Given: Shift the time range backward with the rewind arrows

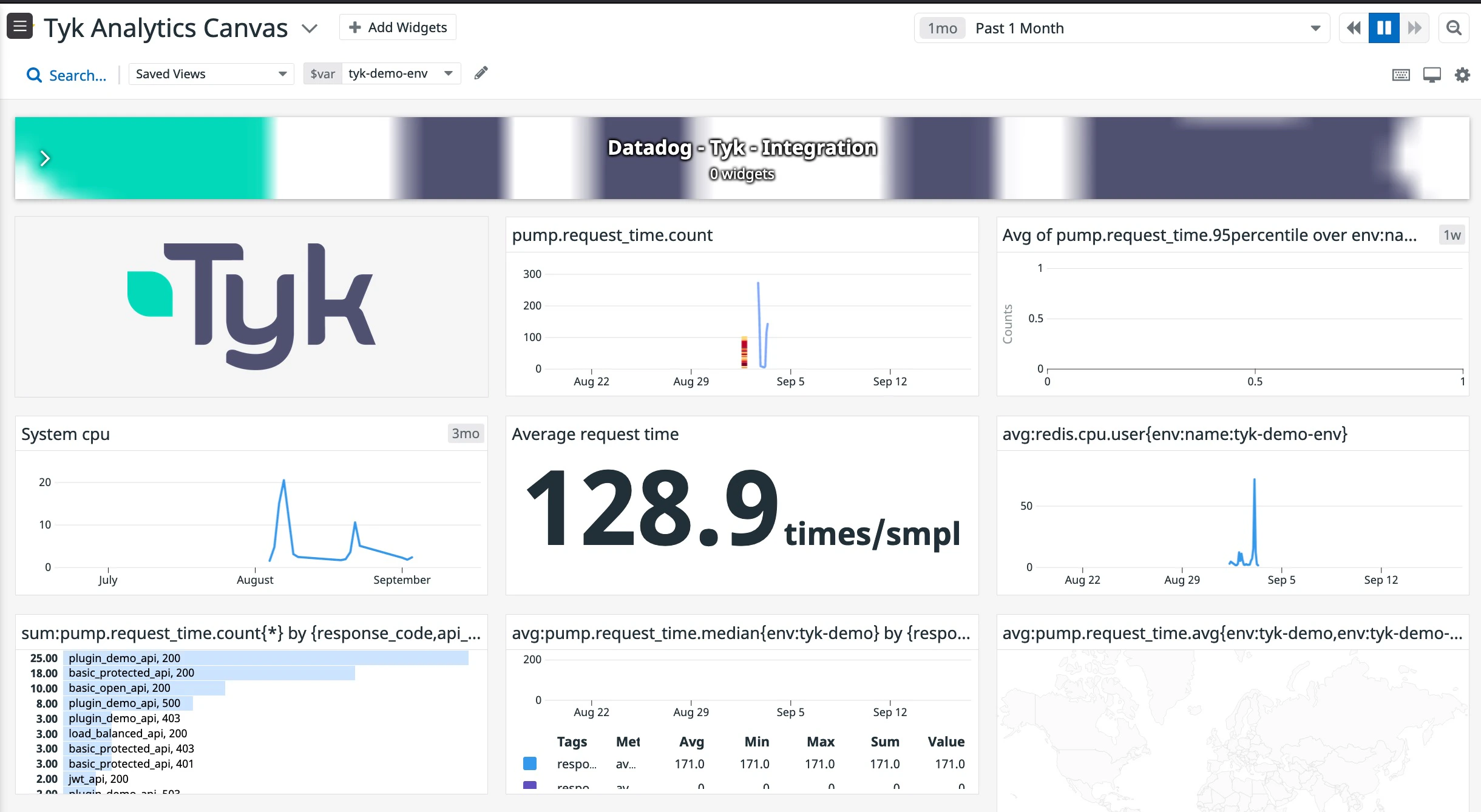Looking at the screenshot, I should click(x=1354, y=28).
